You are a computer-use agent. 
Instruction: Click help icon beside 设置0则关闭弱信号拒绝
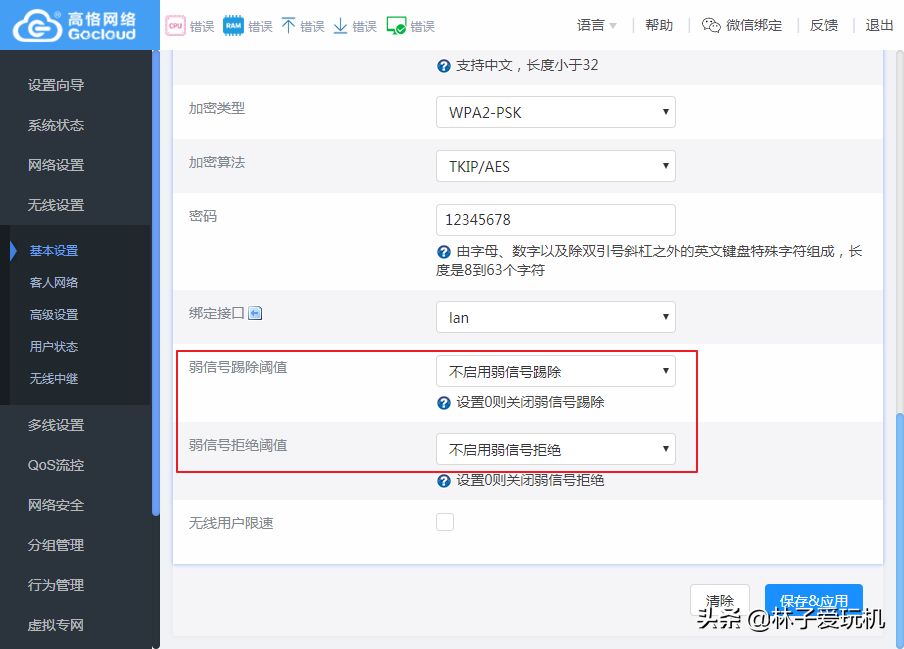[443, 481]
